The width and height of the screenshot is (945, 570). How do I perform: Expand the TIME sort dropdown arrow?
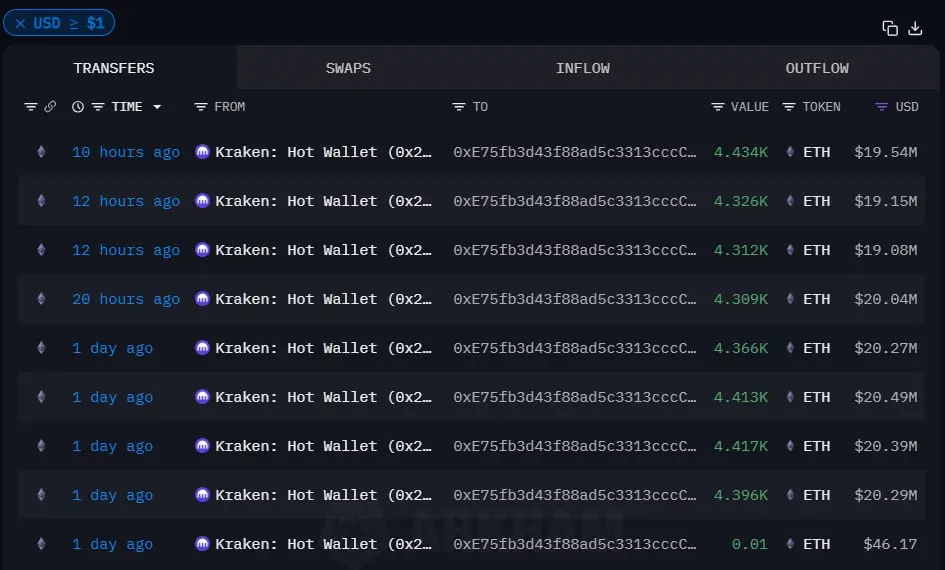pos(157,107)
